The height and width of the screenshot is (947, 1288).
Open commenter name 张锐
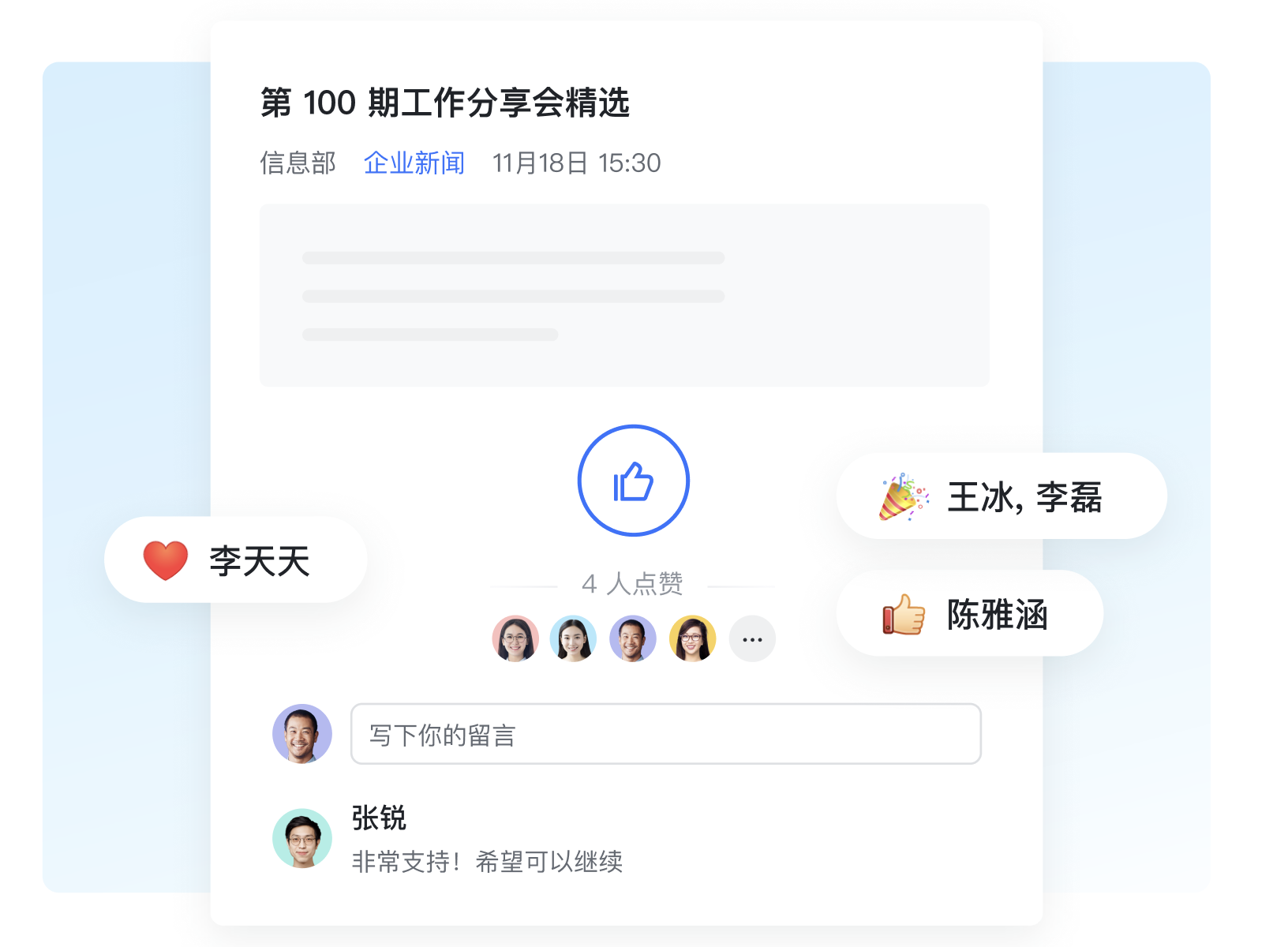(379, 818)
